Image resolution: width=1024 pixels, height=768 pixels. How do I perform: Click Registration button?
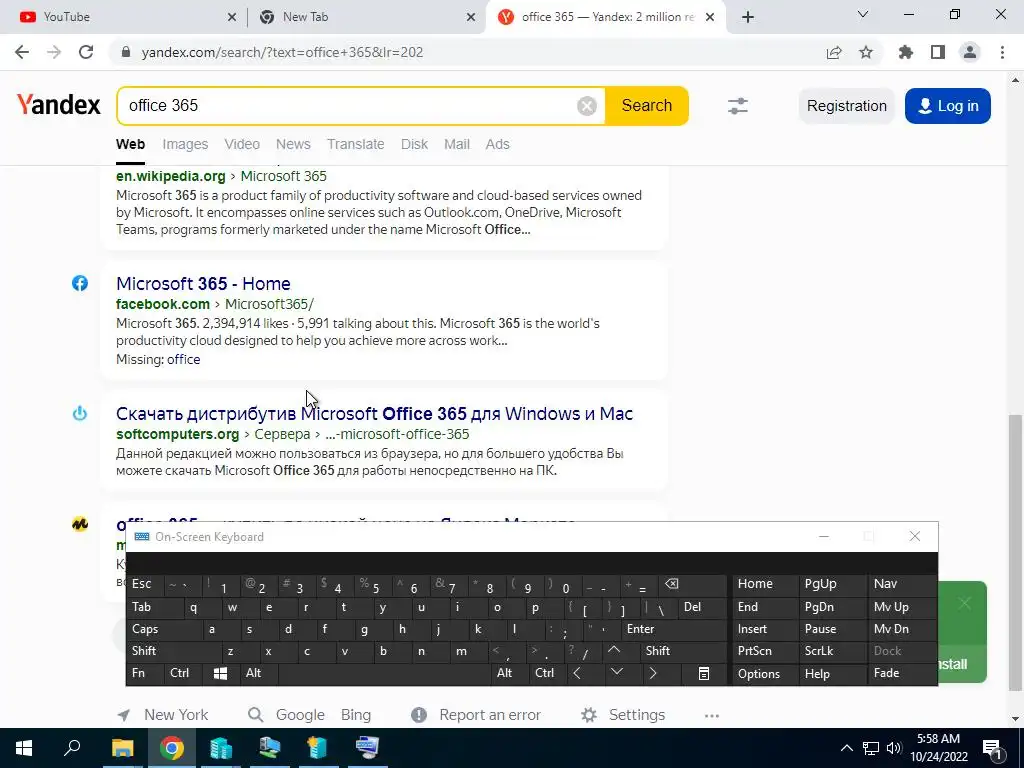(846, 106)
